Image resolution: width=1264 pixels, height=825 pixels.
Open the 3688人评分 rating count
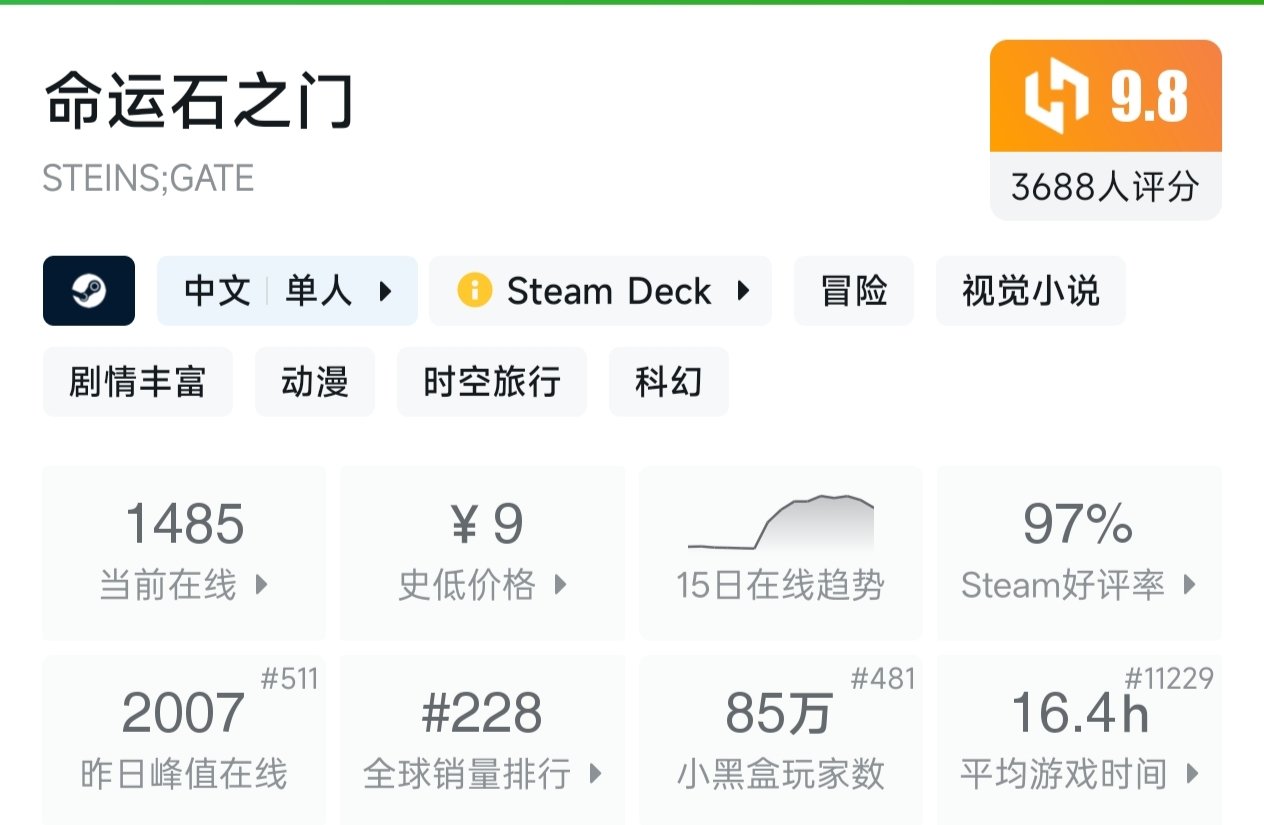click(x=1105, y=186)
